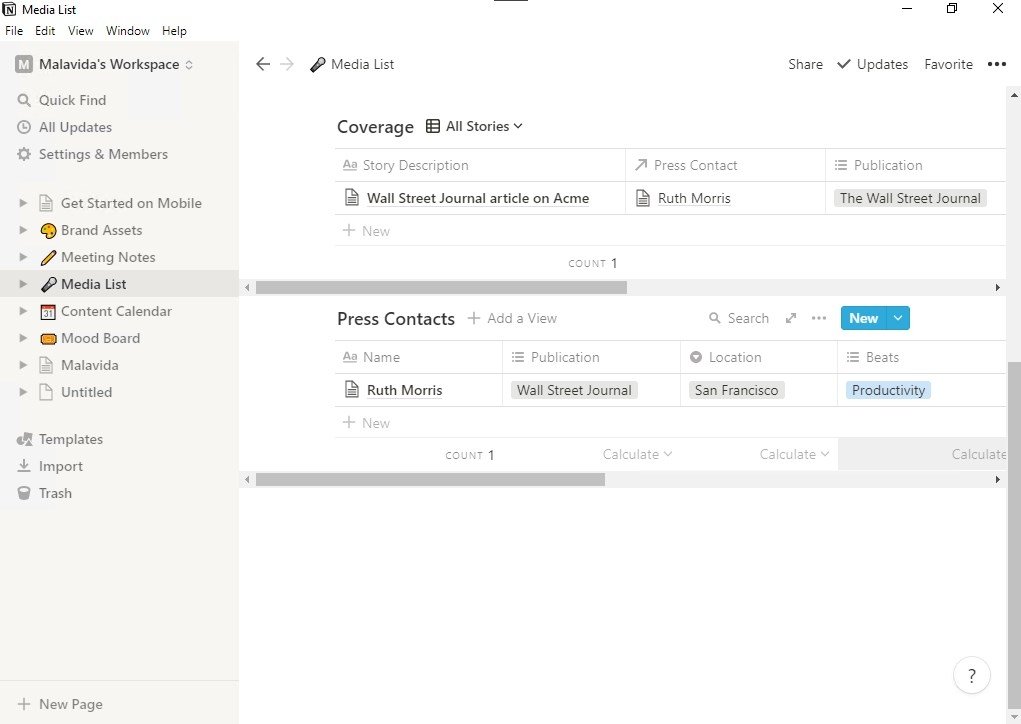Add a new row in Coverage table
This screenshot has width=1021, height=724.
(x=366, y=230)
